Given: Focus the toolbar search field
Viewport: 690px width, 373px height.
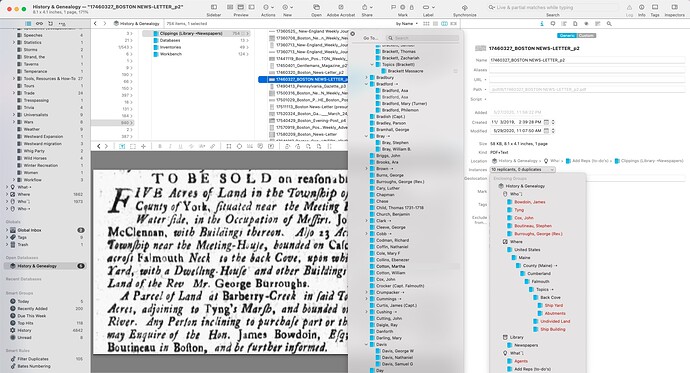Looking at the screenshot, I should (553, 7).
